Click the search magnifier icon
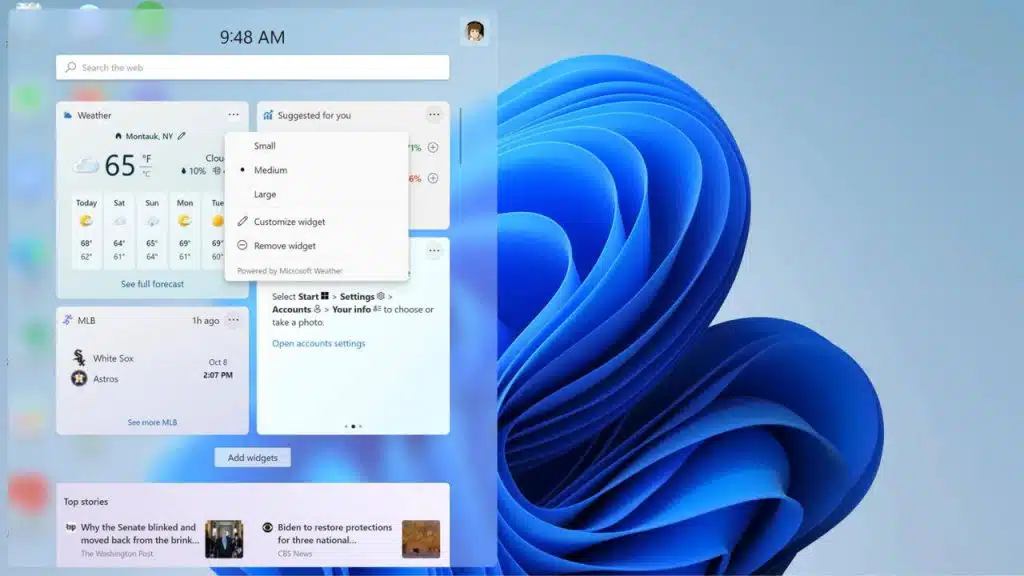The image size is (1024, 576). 69,67
